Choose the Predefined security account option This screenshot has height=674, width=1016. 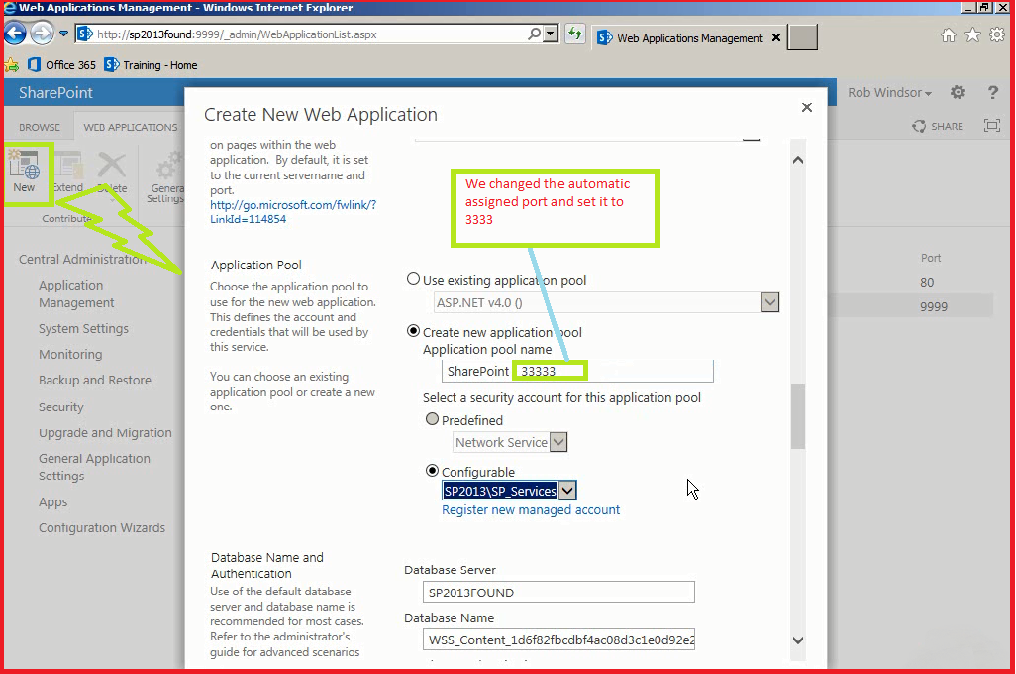[431, 420]
